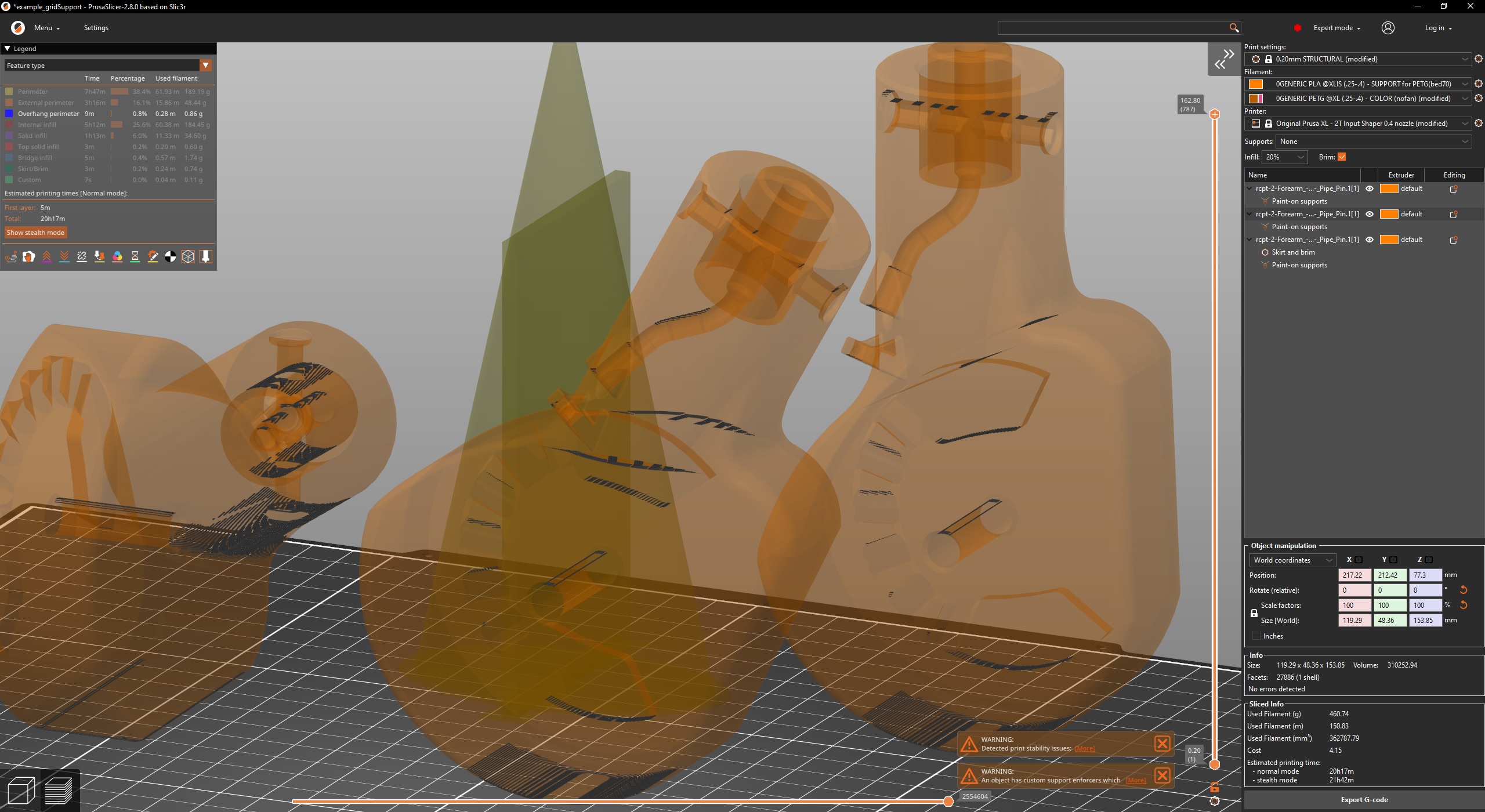Enable the Inches checkbox
Viewport: 1485px width, 812px height.
1256,636
